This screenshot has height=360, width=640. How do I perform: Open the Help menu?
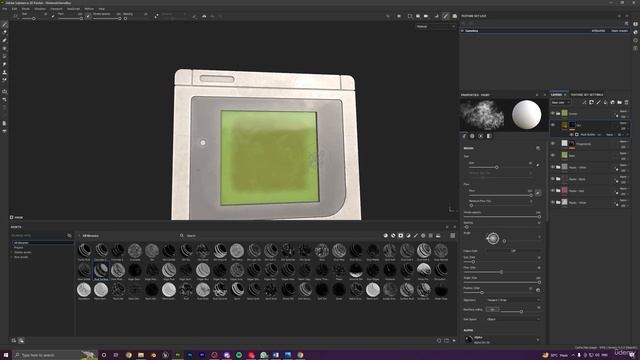(102, 9)
